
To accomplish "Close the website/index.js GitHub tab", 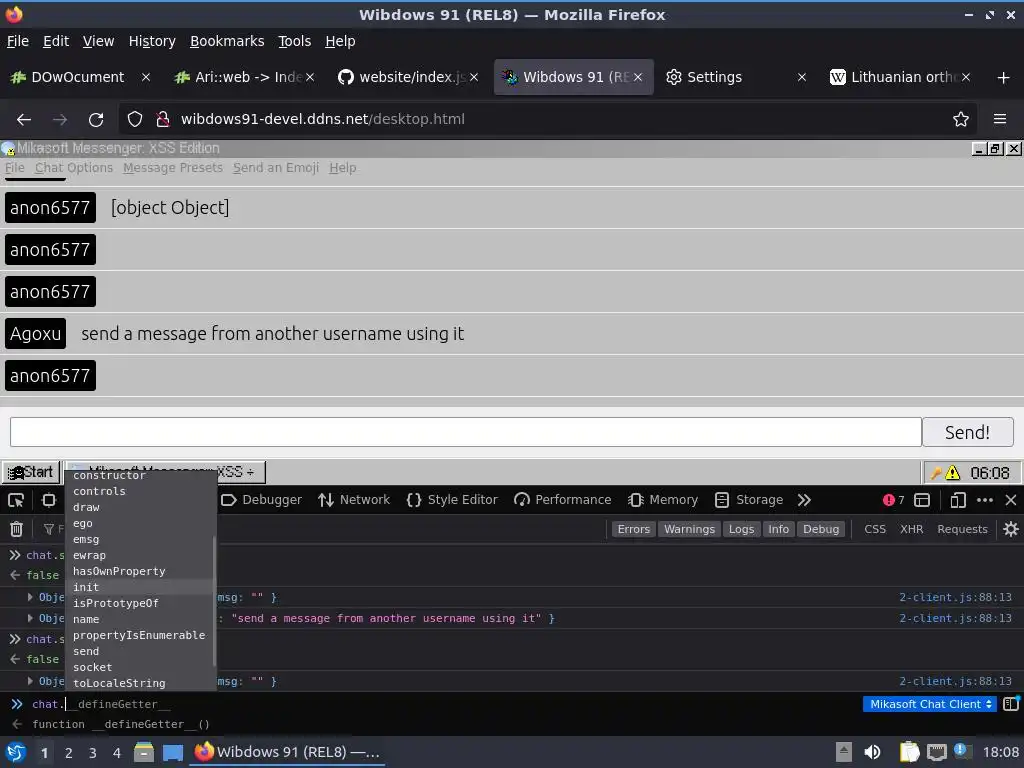I will tap(474, 77).
